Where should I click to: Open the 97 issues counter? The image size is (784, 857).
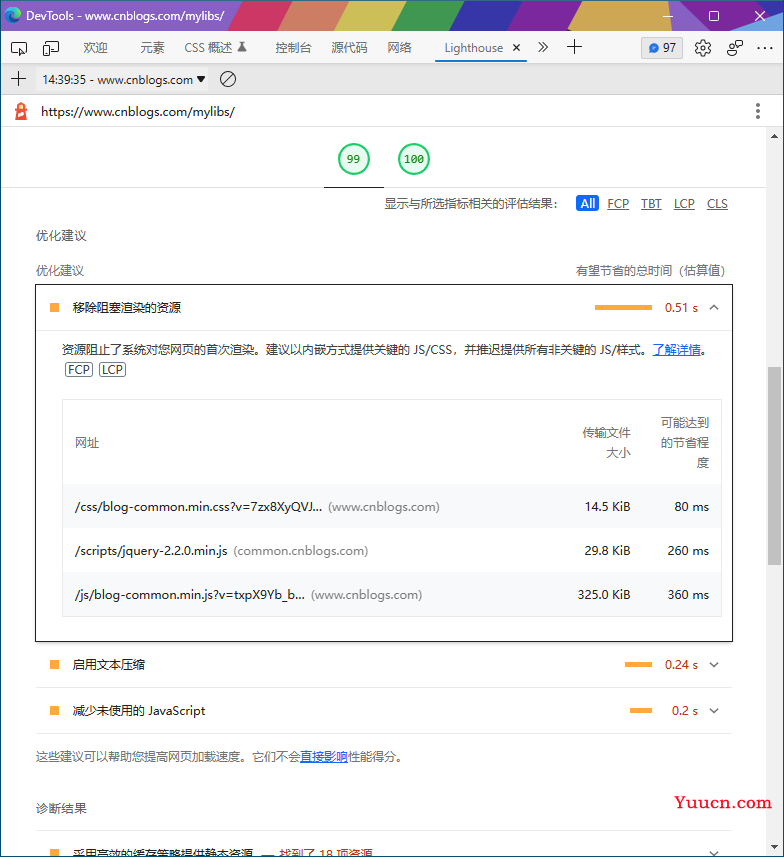coord(662,48)
